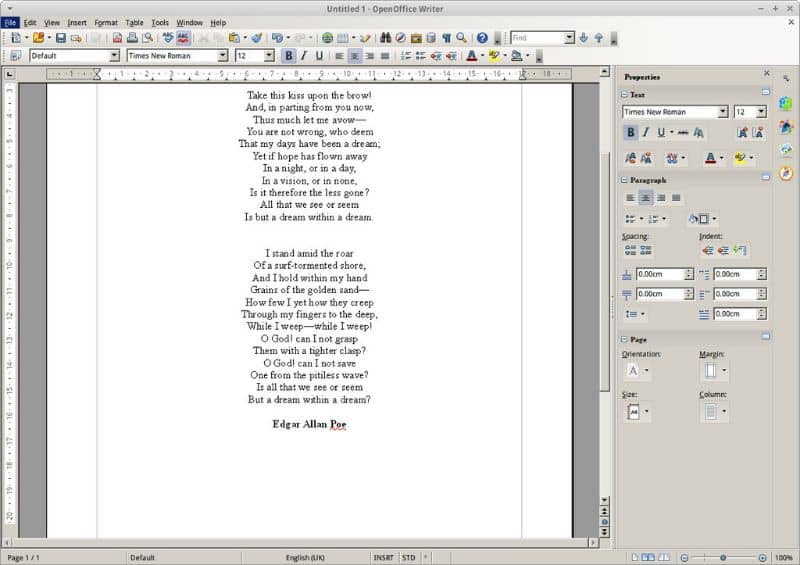Open the Table menu
This screenshot has height=565, width=800.
click(134, 23)
